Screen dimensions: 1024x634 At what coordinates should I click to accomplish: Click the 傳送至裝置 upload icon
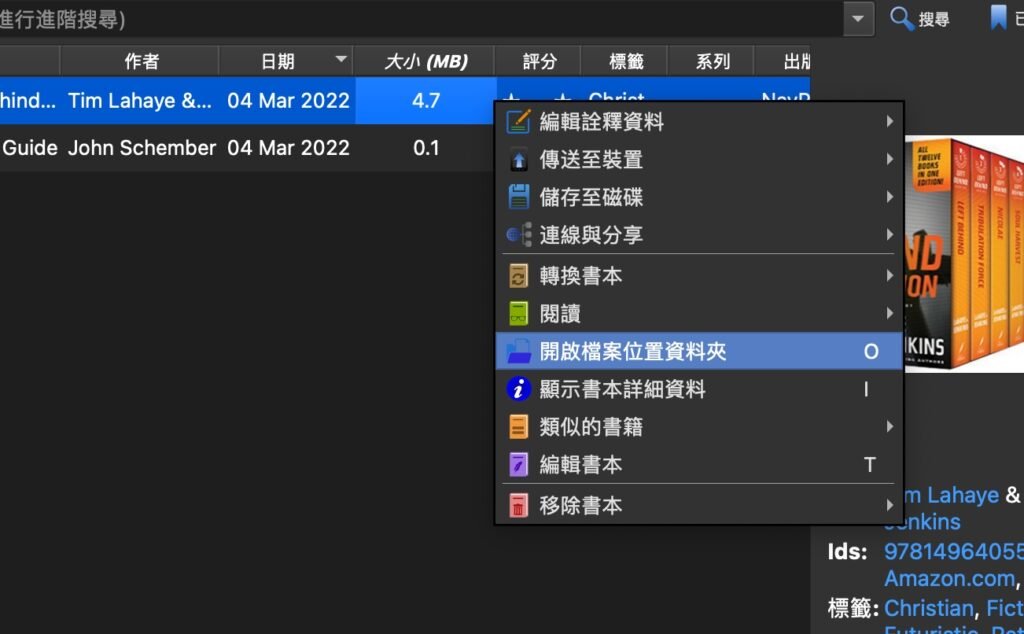[518, 160]
